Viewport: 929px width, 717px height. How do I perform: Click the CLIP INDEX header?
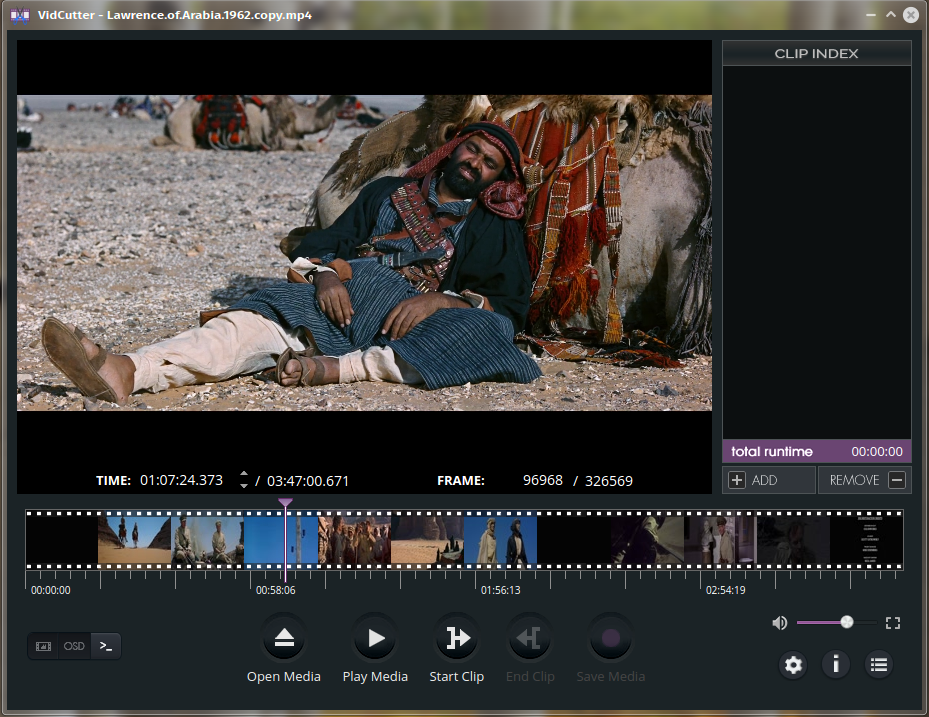816,53
